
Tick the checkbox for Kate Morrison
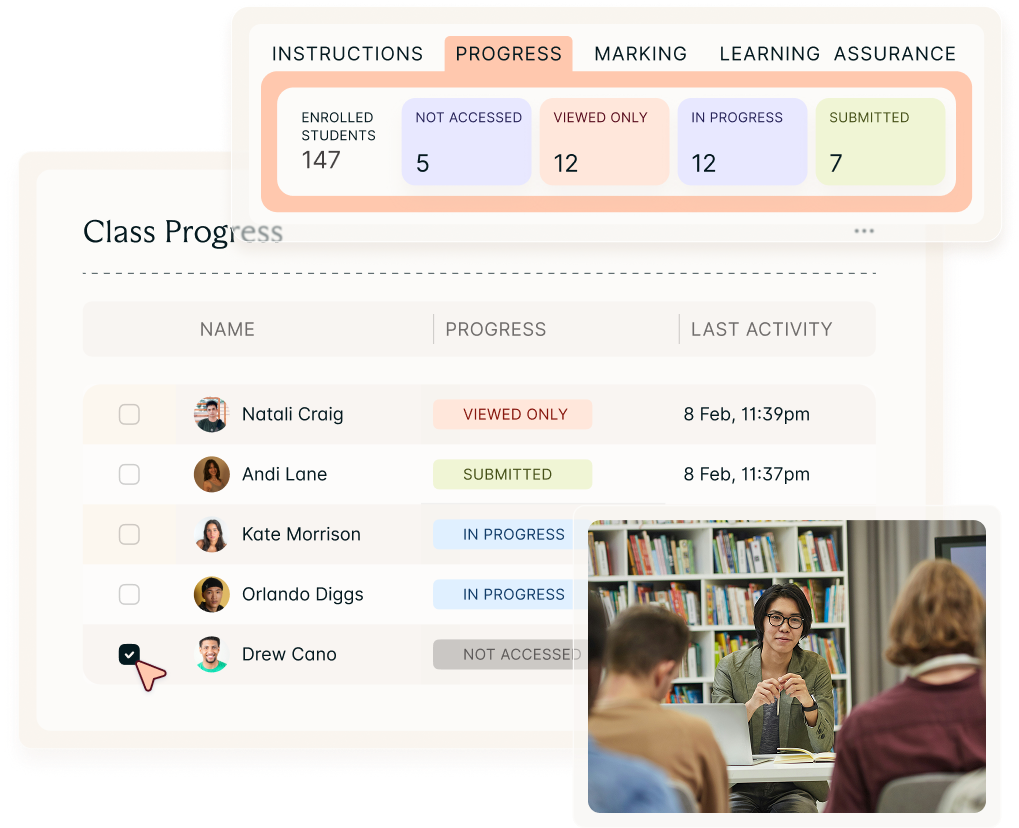click(x=129, y=534)
